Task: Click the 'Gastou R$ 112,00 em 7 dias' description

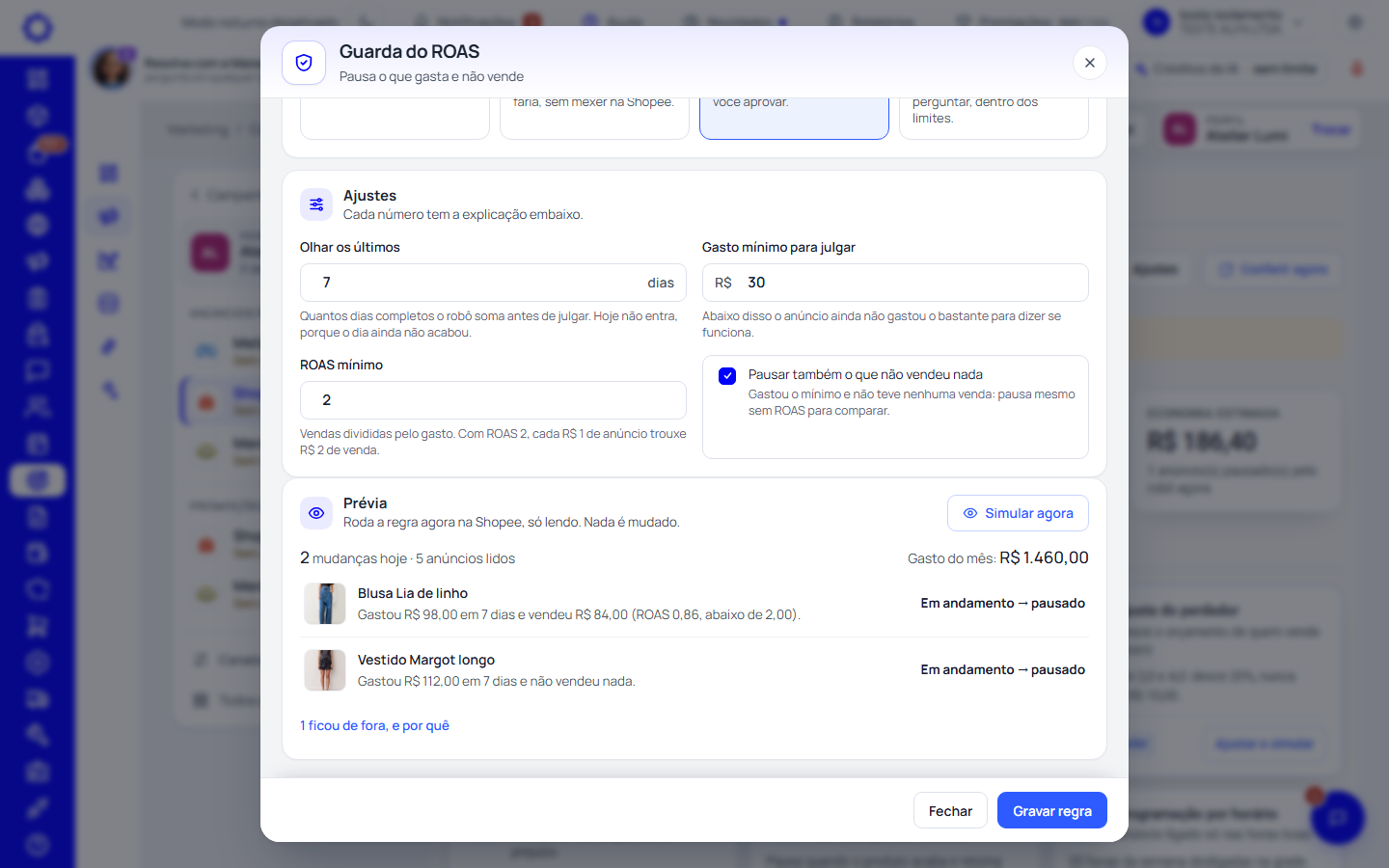Action: pos(496,681)
